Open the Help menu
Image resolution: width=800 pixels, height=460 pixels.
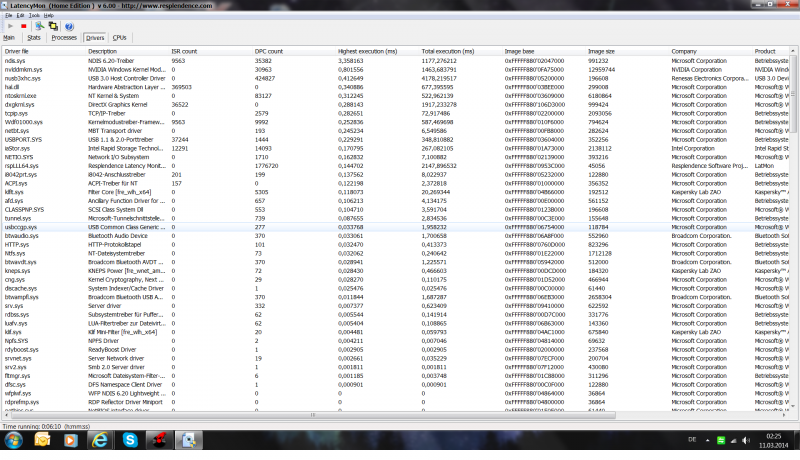pos(48,15)
